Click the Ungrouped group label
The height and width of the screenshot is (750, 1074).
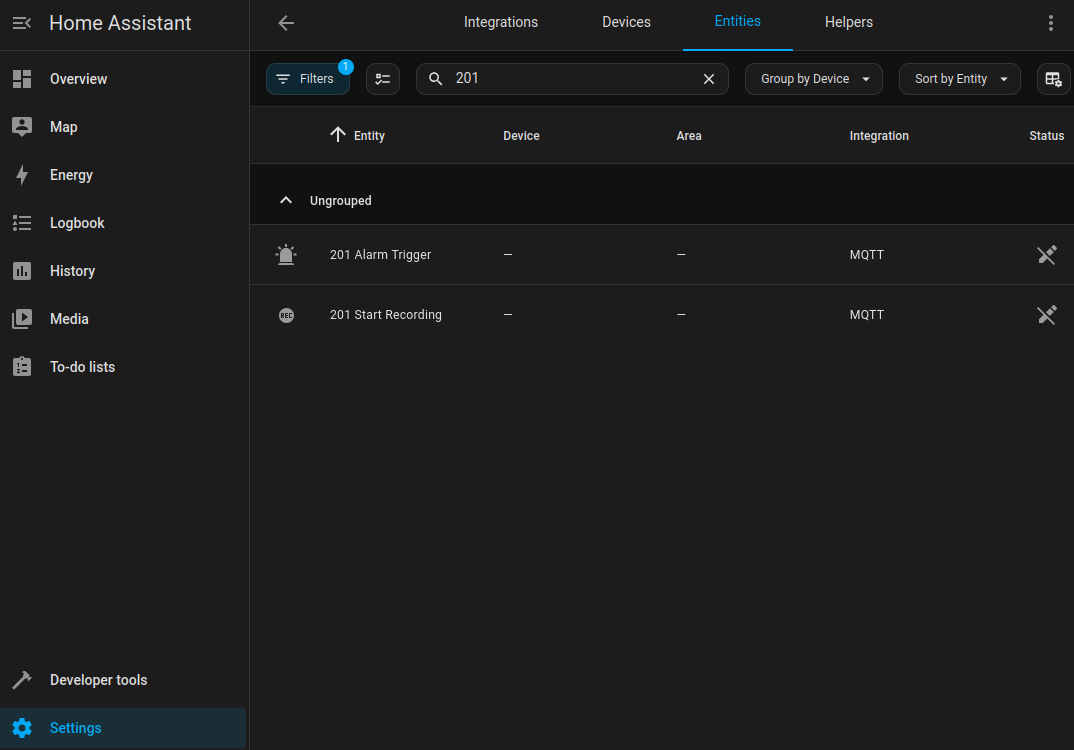tap(340, 201)
